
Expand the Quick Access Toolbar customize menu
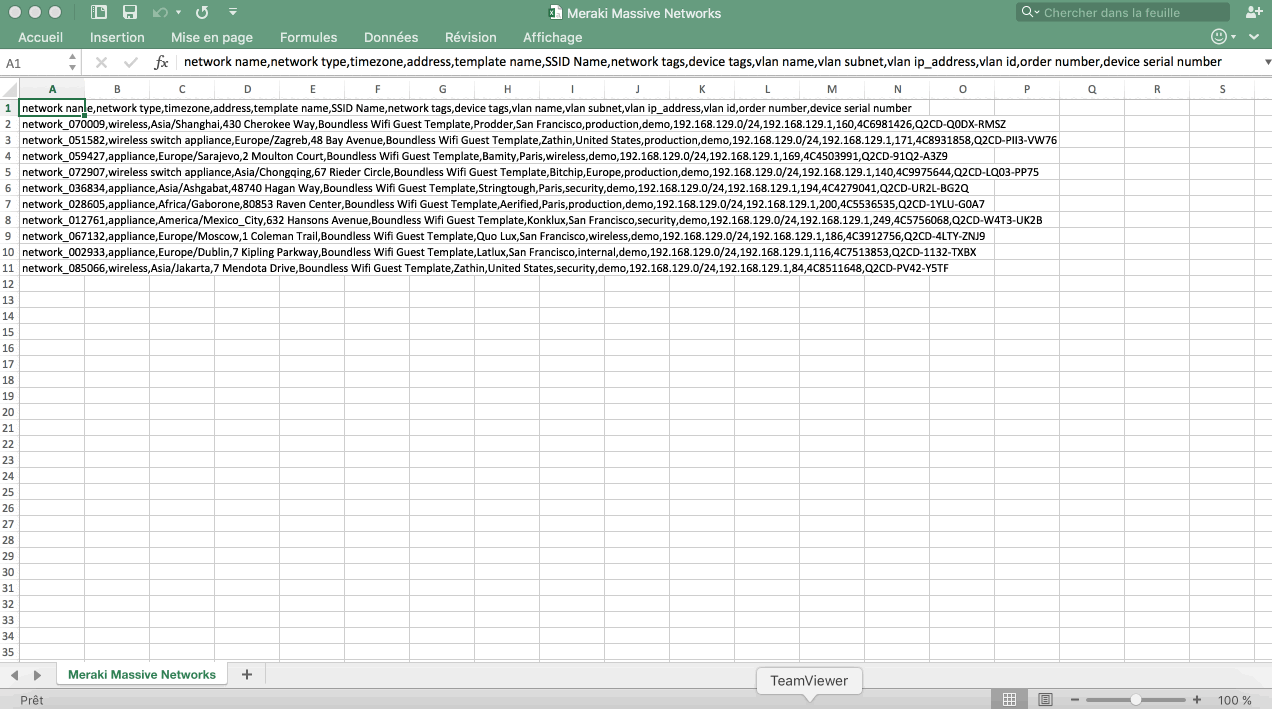coord(232,13)
